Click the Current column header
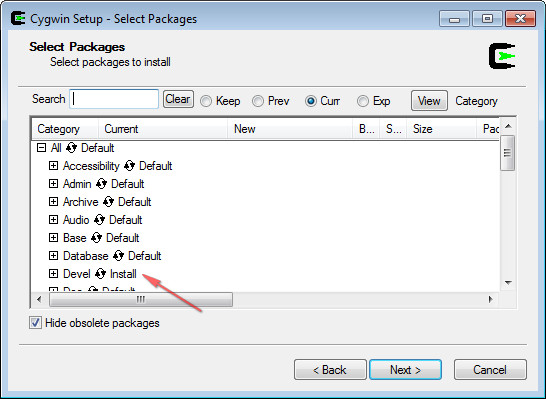Image resolution: width=546 pixels, height=399 pixels. (163, 129)
